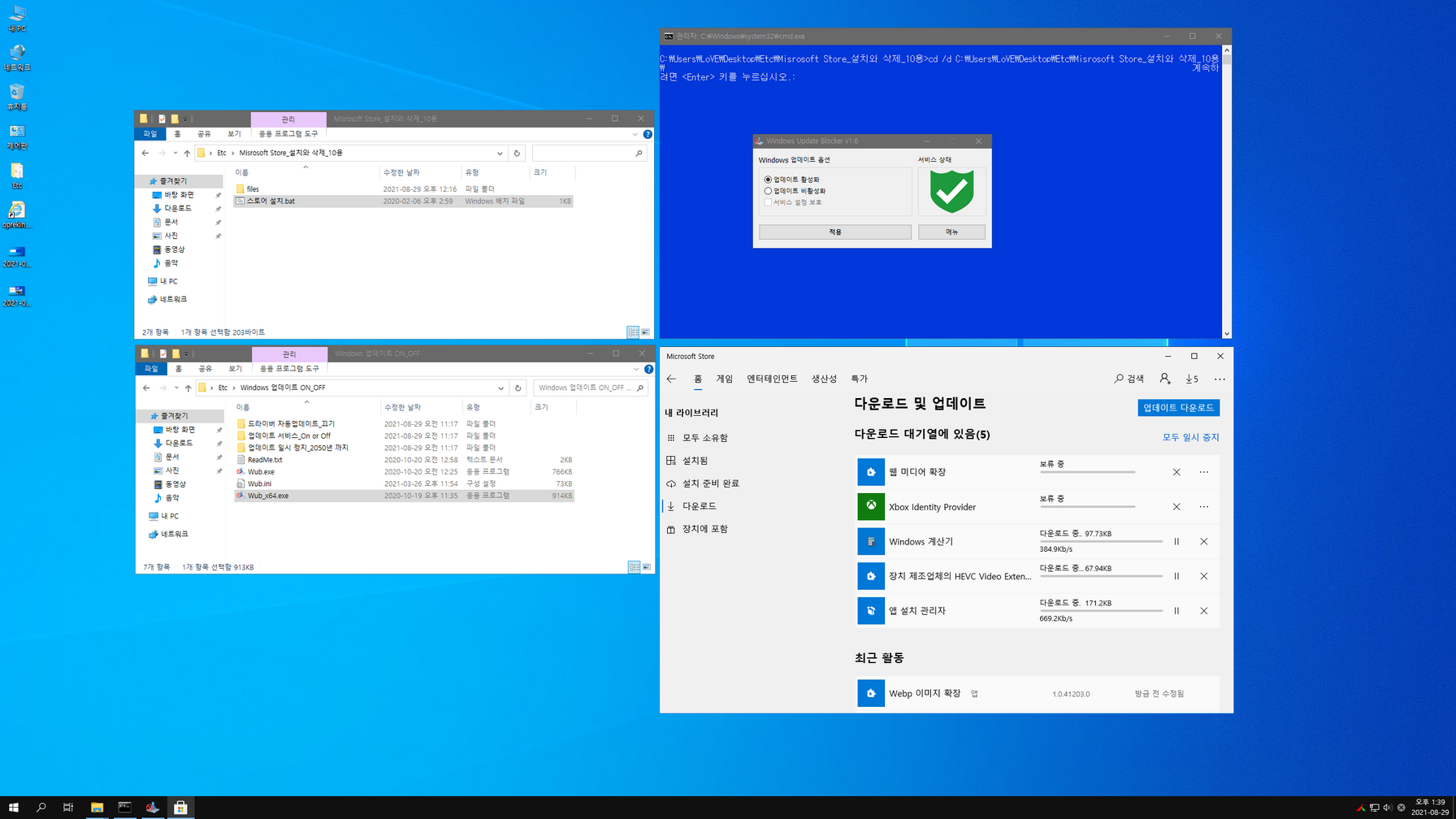The height and width of the screenshot is (819, 1456).
Task: Switch to command prompt taskbar icon
Action: tap(124, 807)
